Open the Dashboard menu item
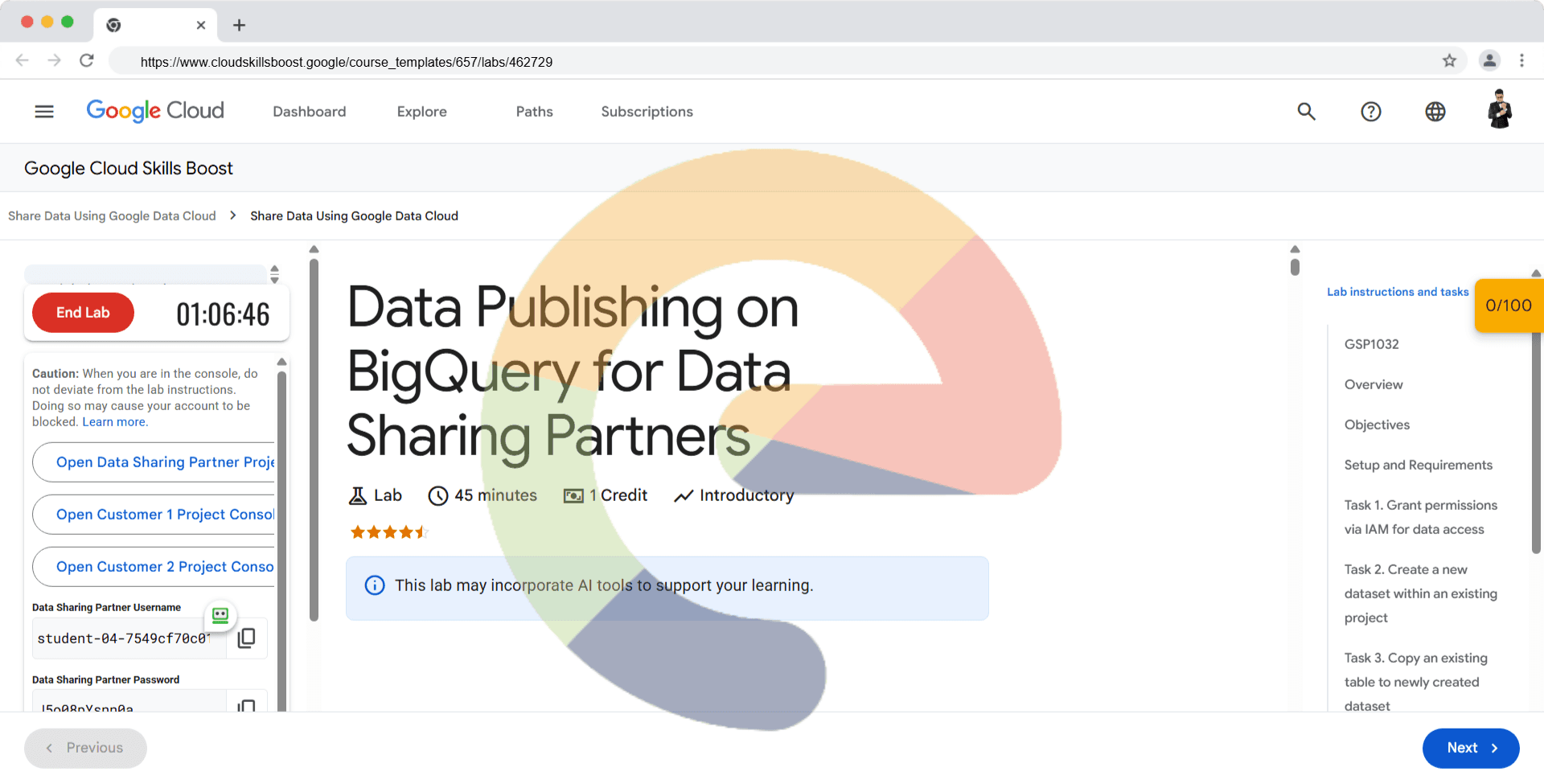Viewport: 1544px width, 784px height. coord(309,112)
